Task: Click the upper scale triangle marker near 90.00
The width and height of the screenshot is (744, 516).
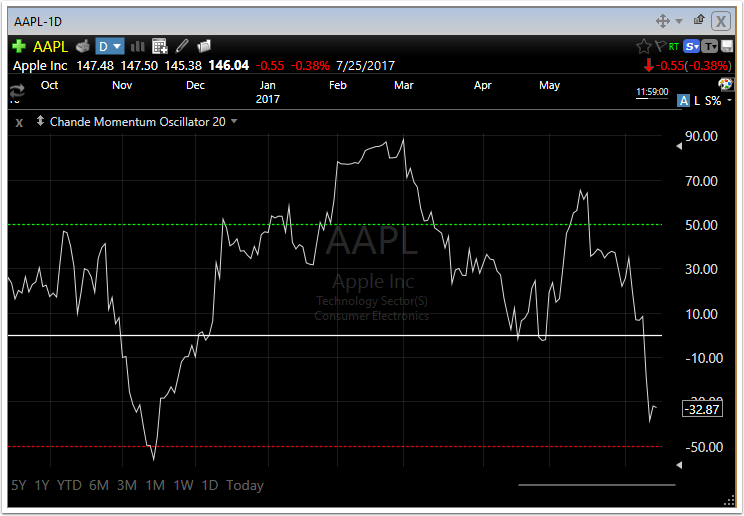Action: tap(679, 147)
